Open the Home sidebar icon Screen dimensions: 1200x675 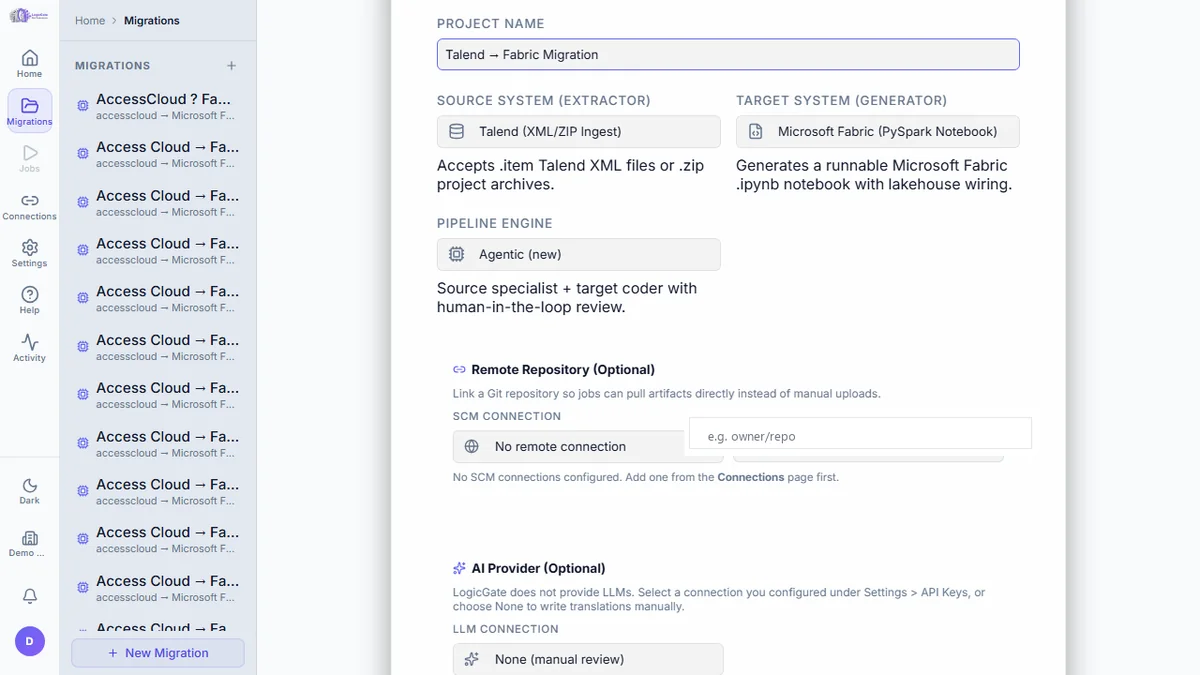pyautogui.click(x=29, y=63)
